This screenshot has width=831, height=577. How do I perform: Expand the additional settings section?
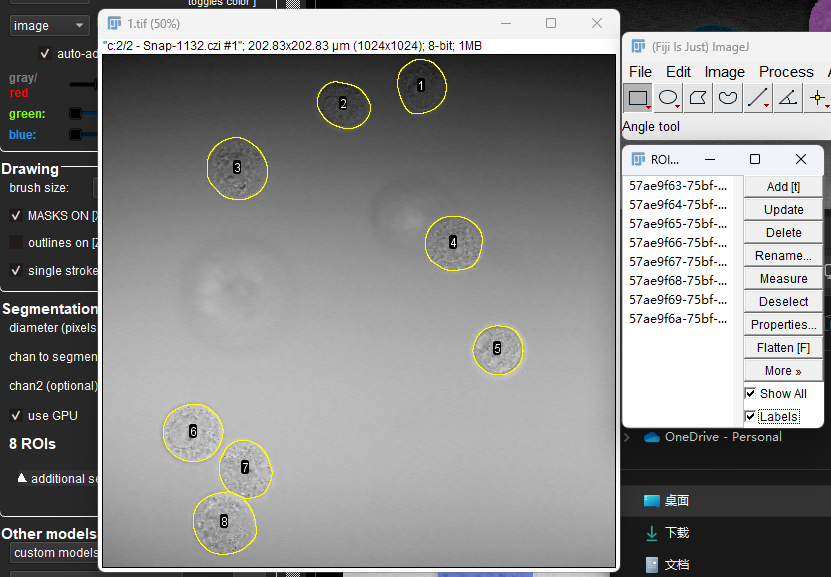[x=22, y=478]
